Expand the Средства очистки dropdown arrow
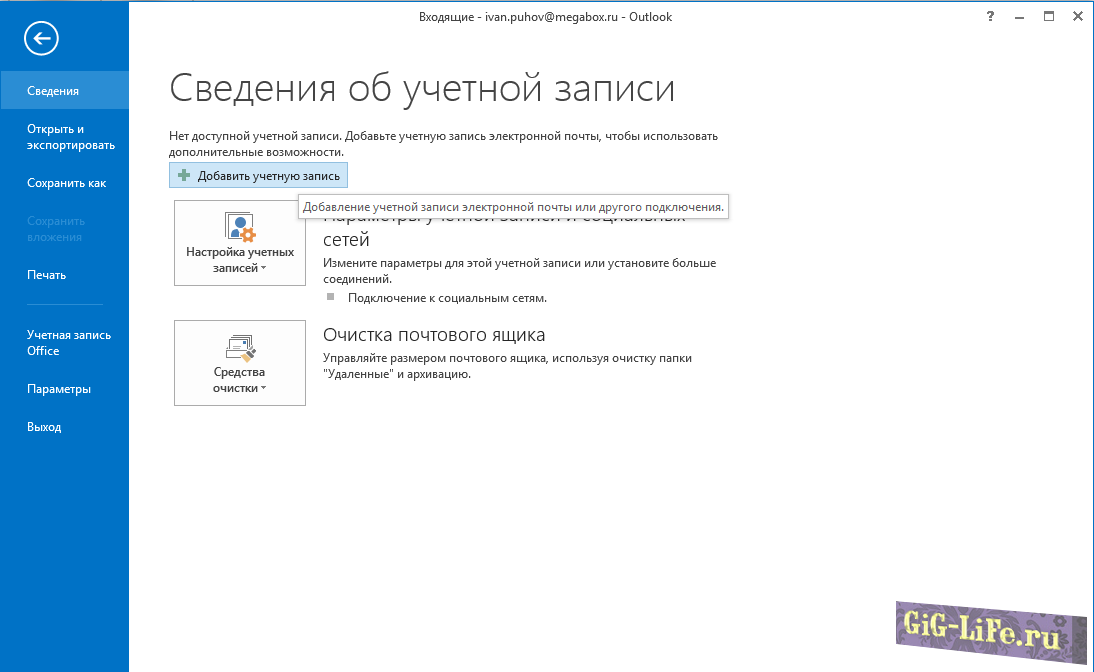The height and width of the screenshot is (672, 1094). (x=263, y=389)
